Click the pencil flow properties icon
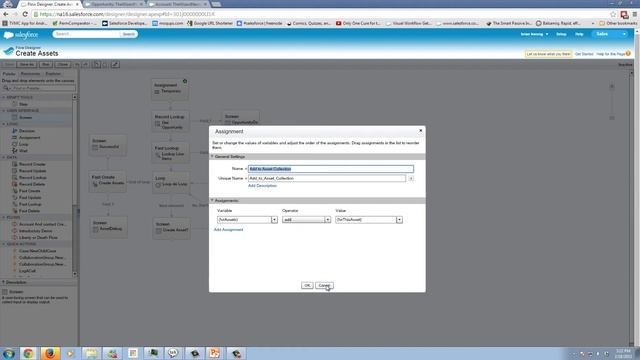This screenshot has height=360, width=640. tap(116, 64)
